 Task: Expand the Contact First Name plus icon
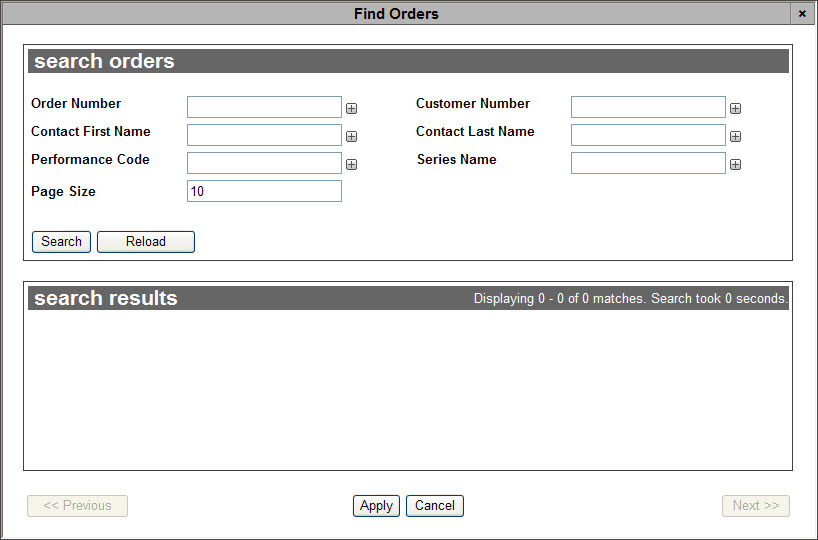pos(352,137)
